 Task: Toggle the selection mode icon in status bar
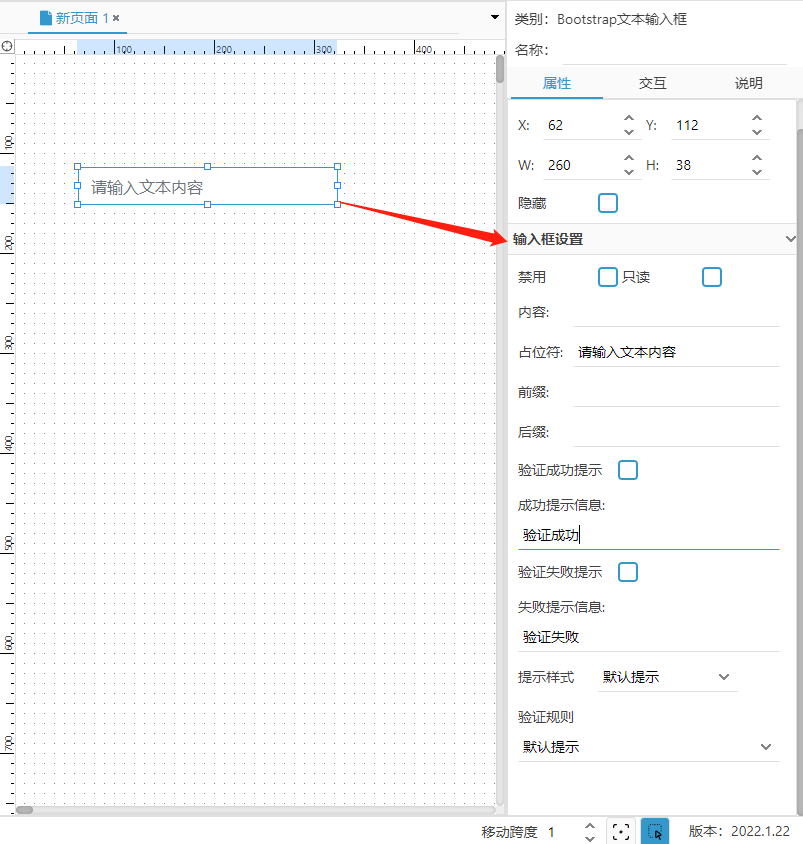click(x=655, y=832)
